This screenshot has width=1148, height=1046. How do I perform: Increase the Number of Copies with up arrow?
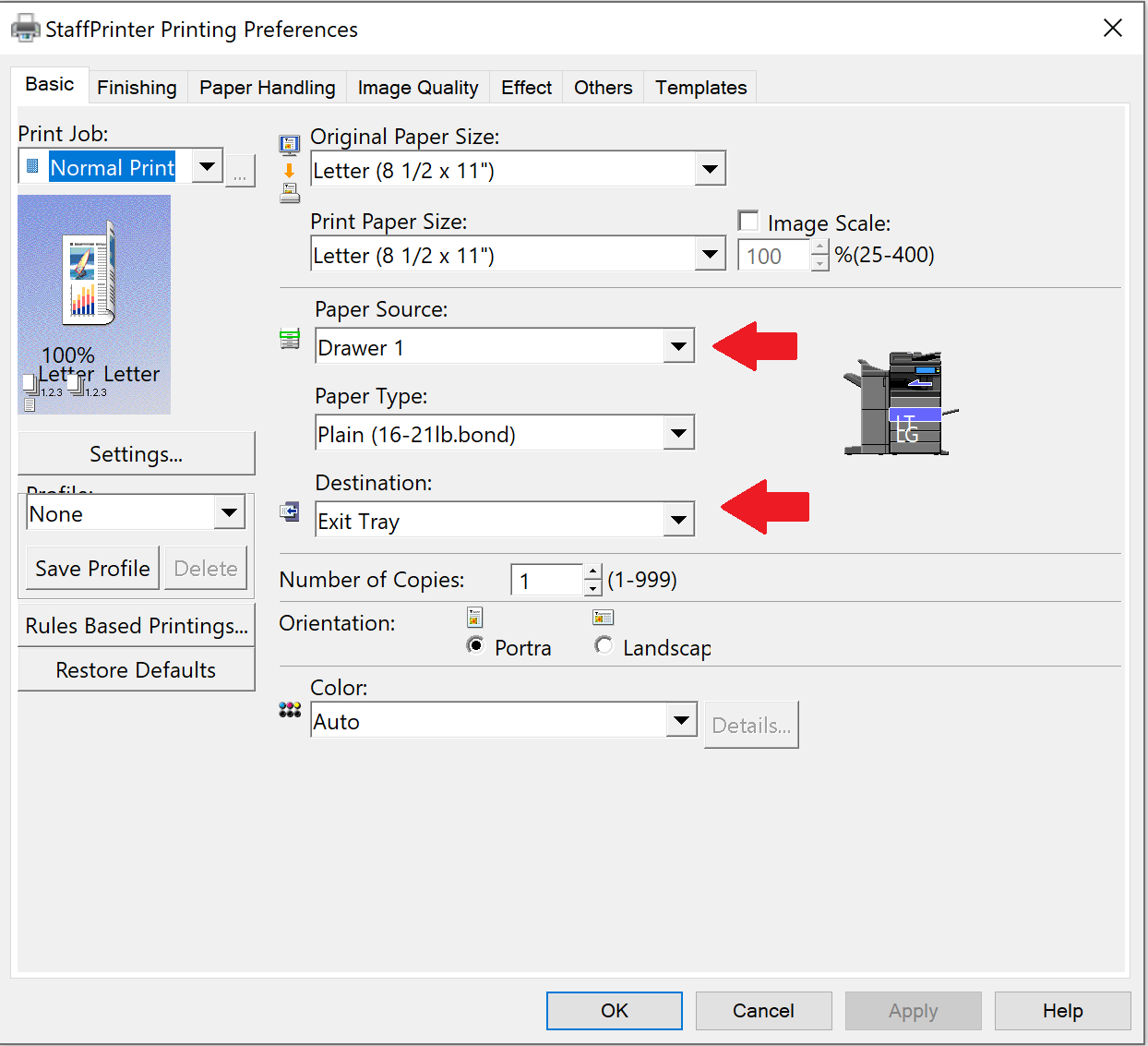(x=593, y=572)
